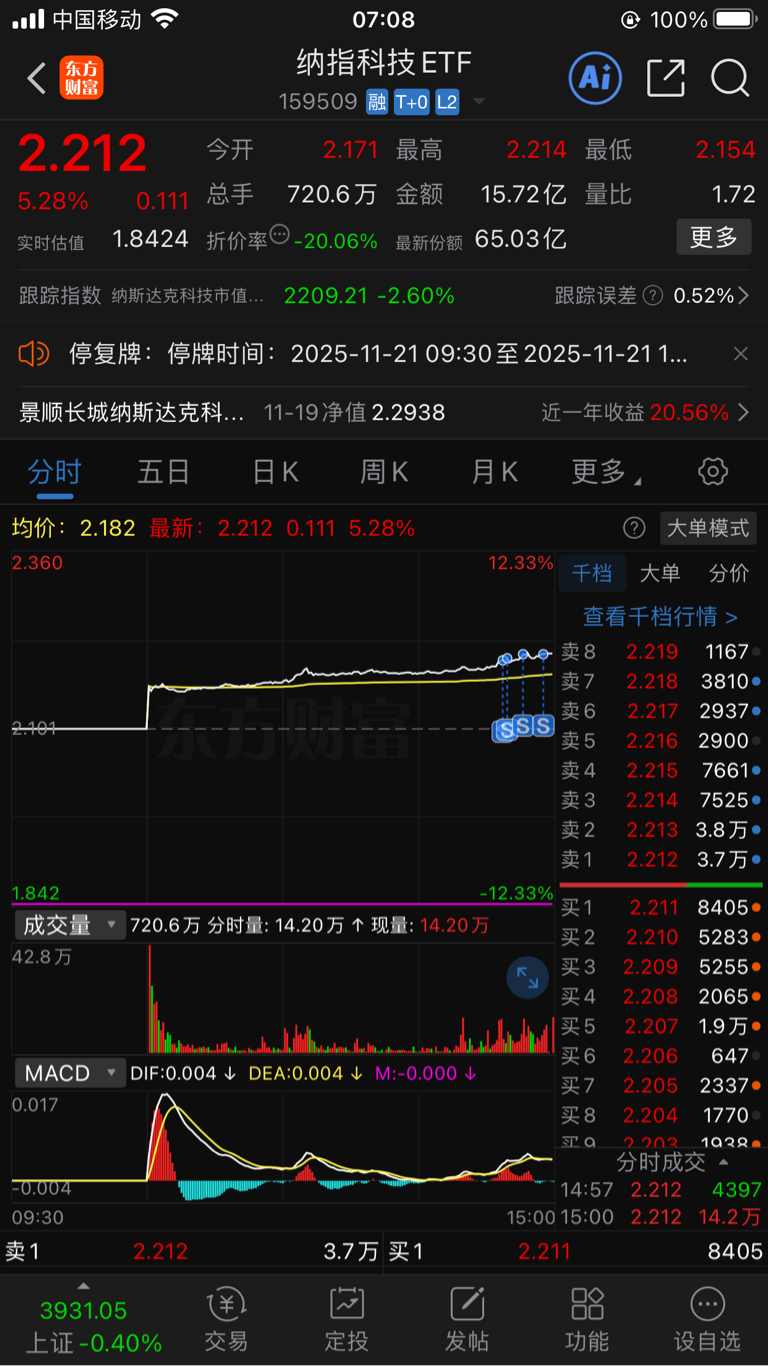Image resolution: width=768 pixels, height=1366 pixels.
Task: Tap 买8 price 2.204 row
Action: [x=660, y=1115]
